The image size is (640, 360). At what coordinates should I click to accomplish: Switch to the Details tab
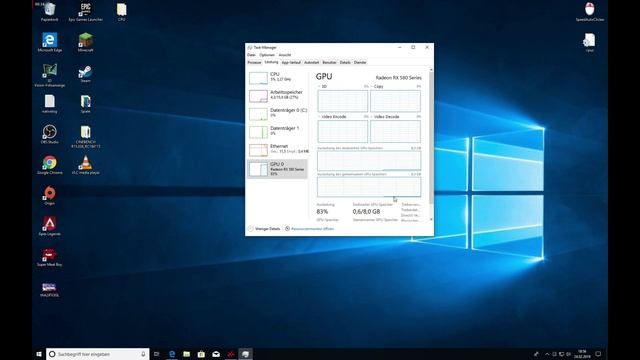(345, 62)
